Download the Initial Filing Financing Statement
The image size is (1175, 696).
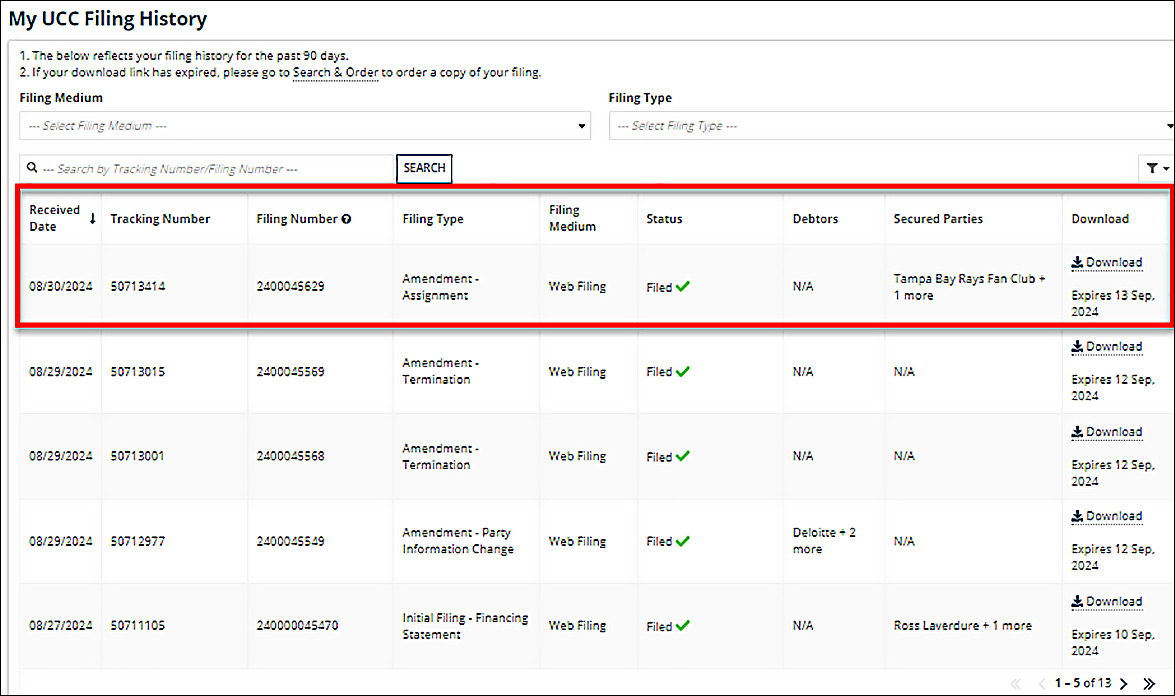pos(1106,602)
